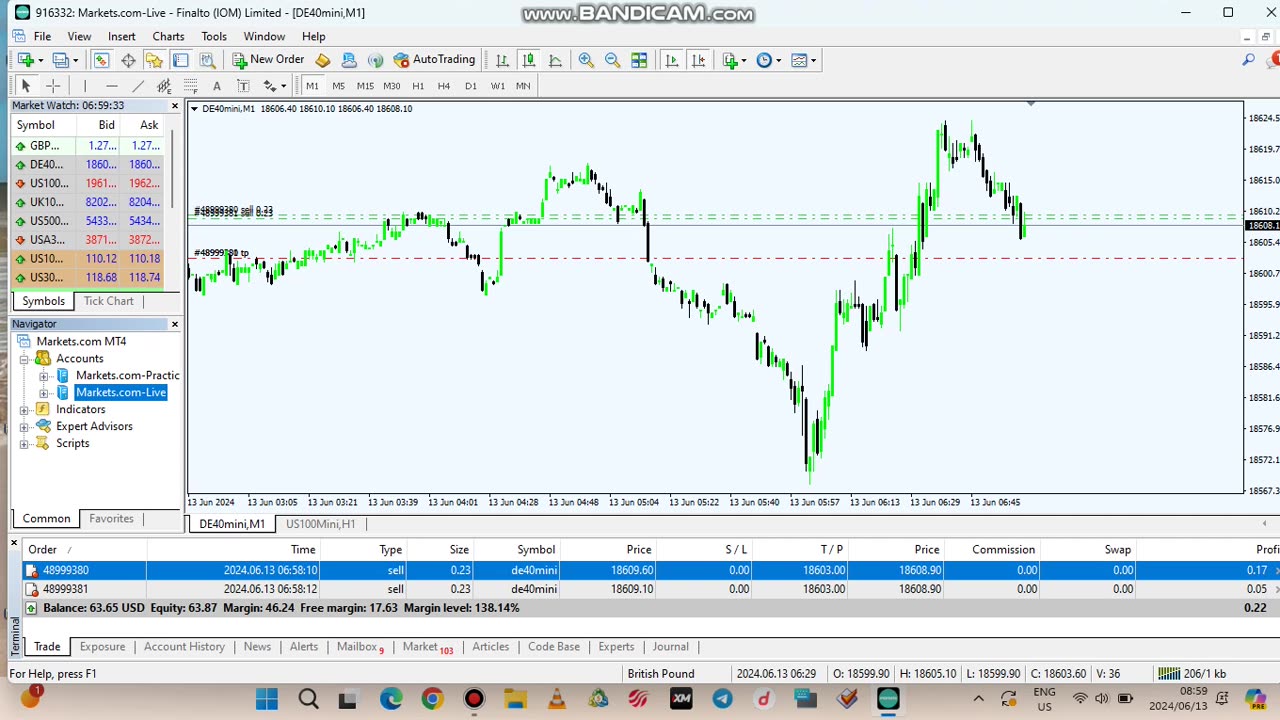Open the Profiles toolbar icon

61,60
